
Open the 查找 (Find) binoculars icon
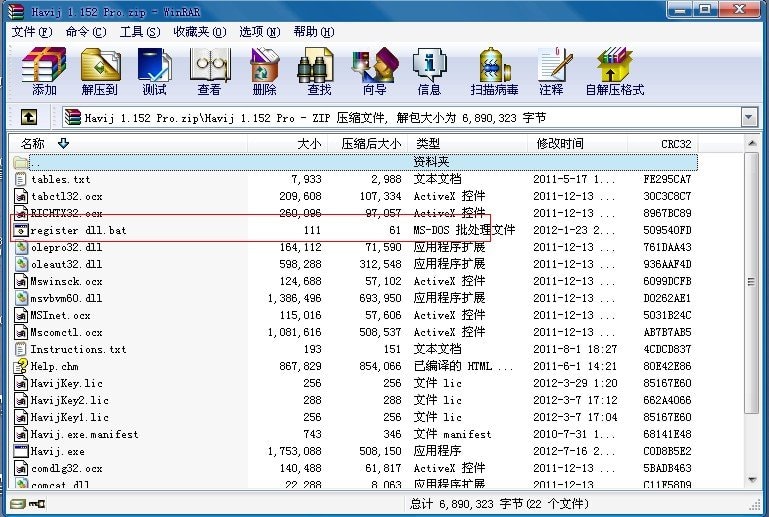[318, 72]
